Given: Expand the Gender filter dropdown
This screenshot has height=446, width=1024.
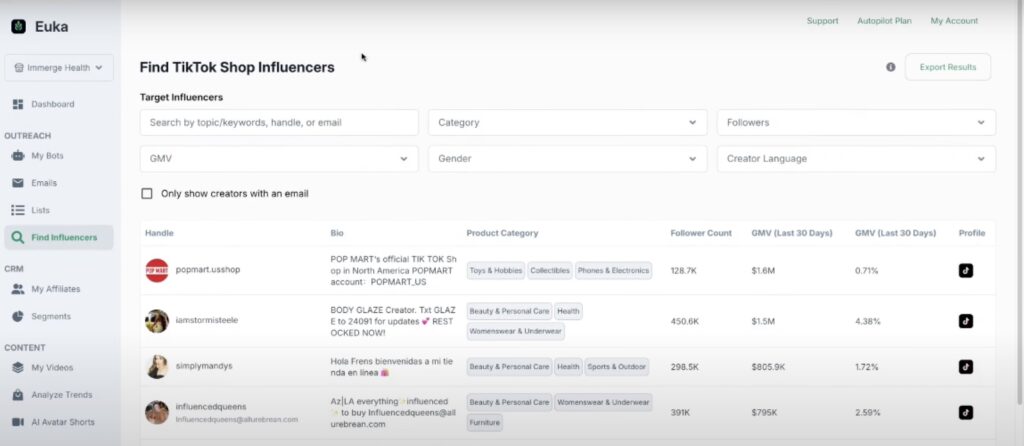Looking at the screenshot, I should 568,159.
